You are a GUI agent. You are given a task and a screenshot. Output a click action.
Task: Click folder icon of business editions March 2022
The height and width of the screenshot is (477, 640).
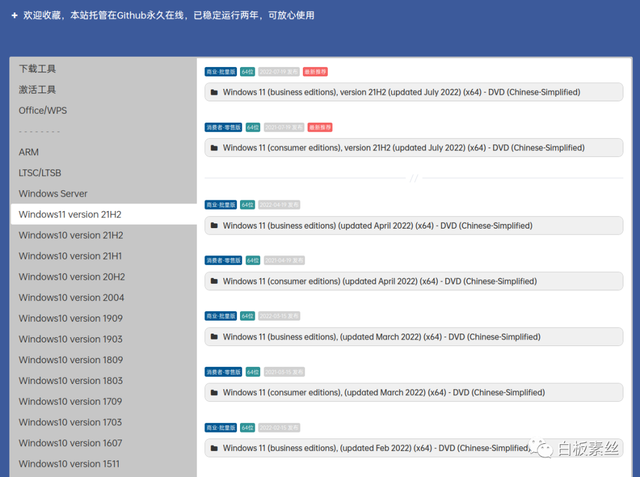point(214,337)
